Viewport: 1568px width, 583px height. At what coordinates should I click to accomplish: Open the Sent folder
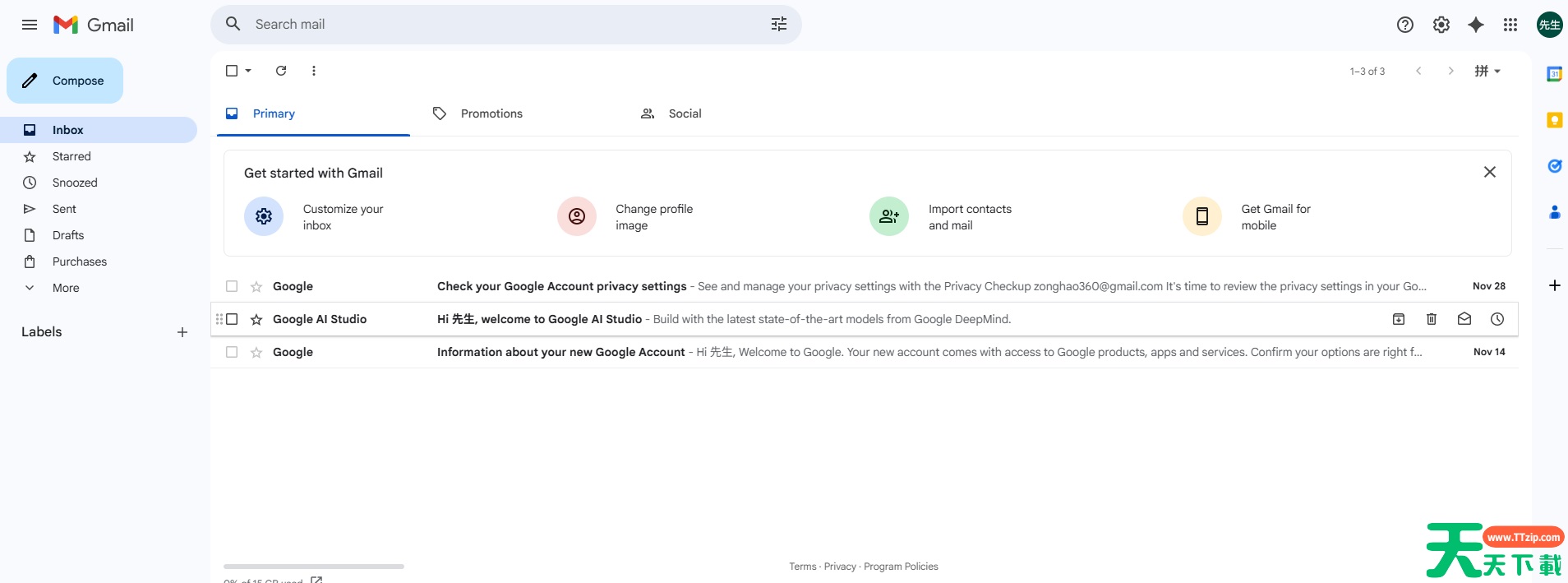(99, 209)
